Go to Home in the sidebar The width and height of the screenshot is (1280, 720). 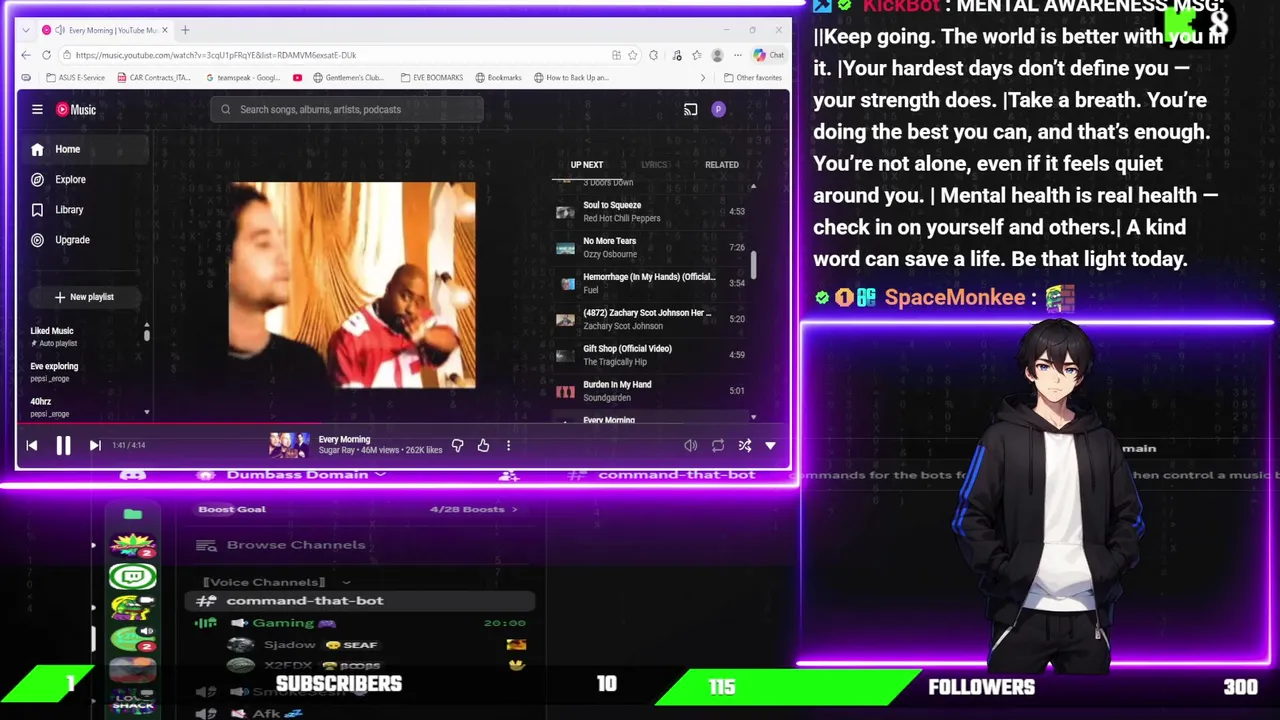coord(84,149)
